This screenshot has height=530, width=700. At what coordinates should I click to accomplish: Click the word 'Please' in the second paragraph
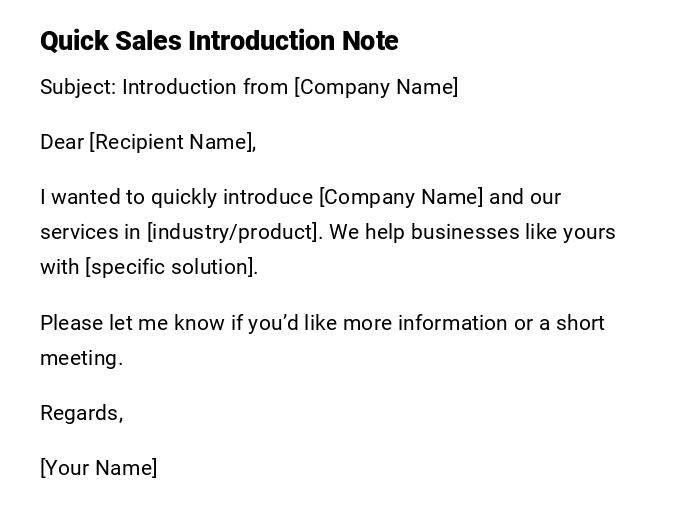[x=71, y=323]
